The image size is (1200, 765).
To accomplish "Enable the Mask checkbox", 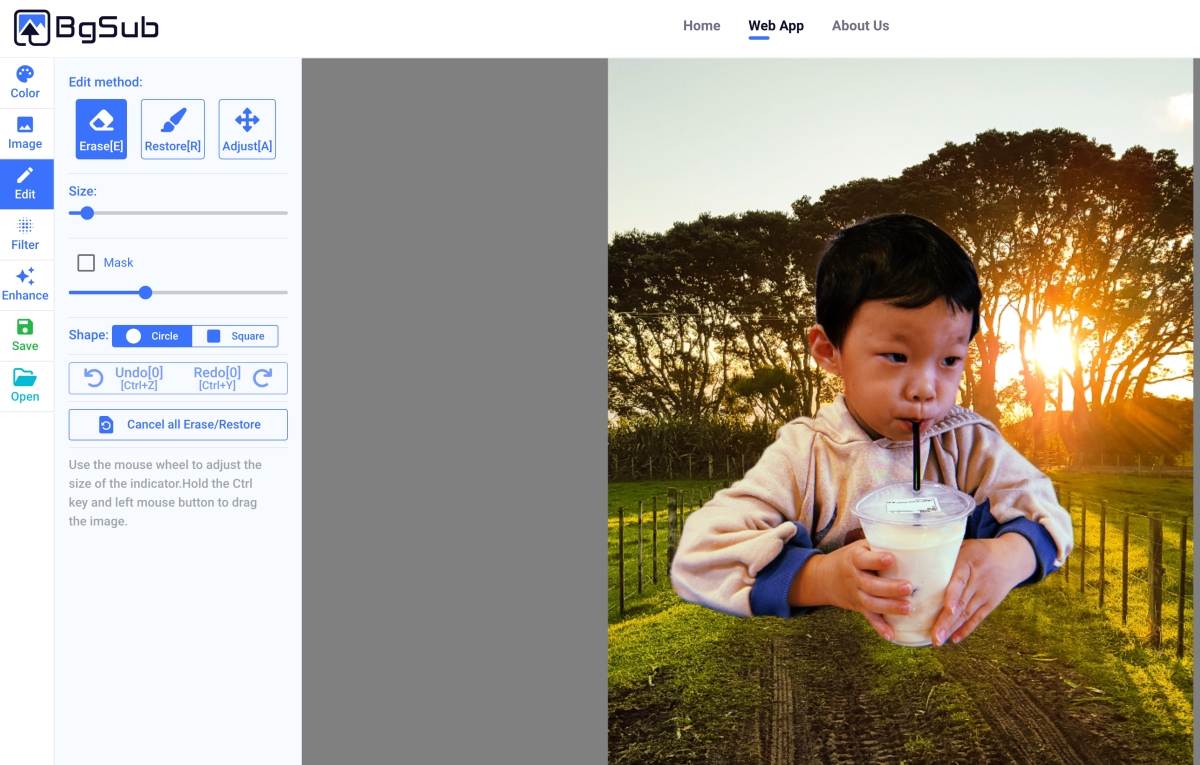I will tap(86, 263).
